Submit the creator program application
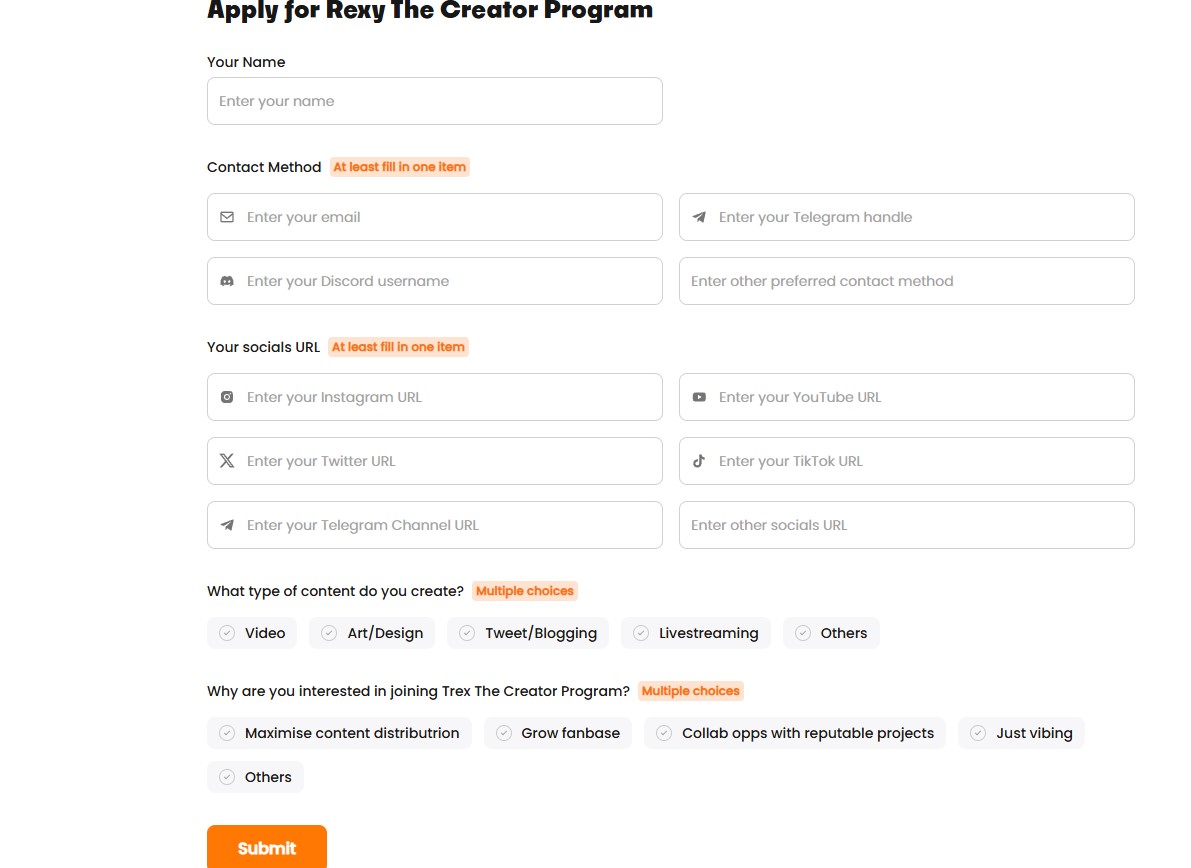 (x=267, y=847)
